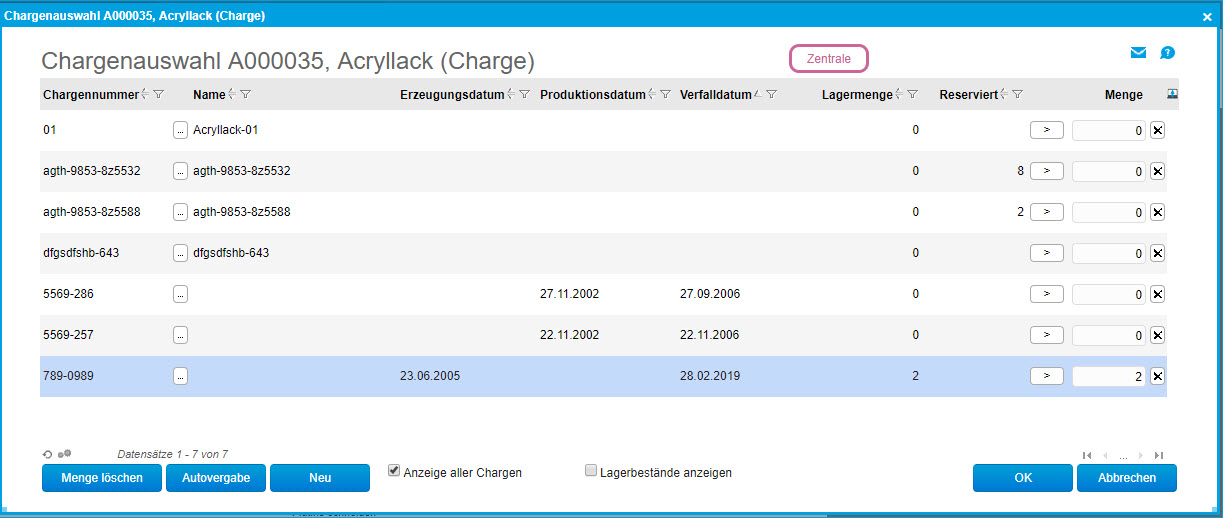Click the Menge input for agth-9853-8z5532

(1109, 172)
